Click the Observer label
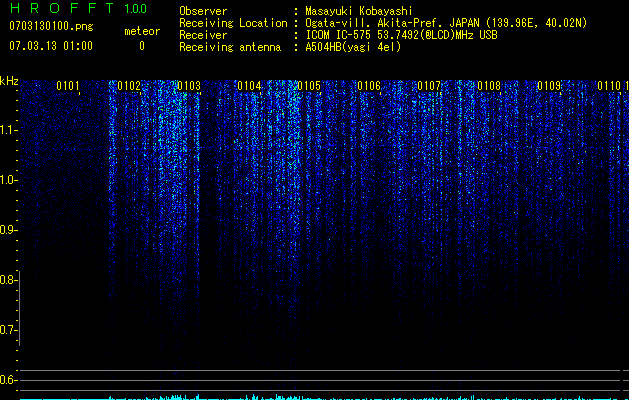Viewport: 629px width, 400px height. [x=203, y=11]
